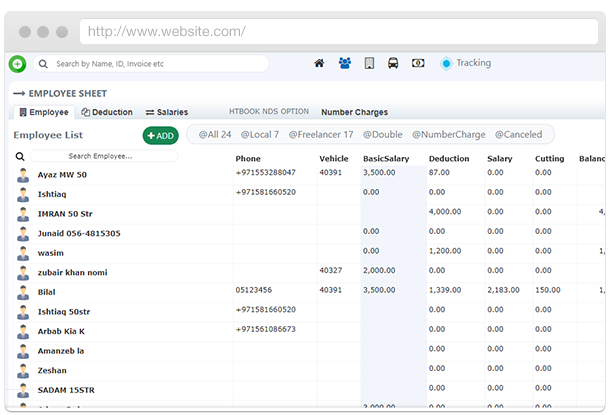Click the green plus icon at top left

[x=17, y=64]
